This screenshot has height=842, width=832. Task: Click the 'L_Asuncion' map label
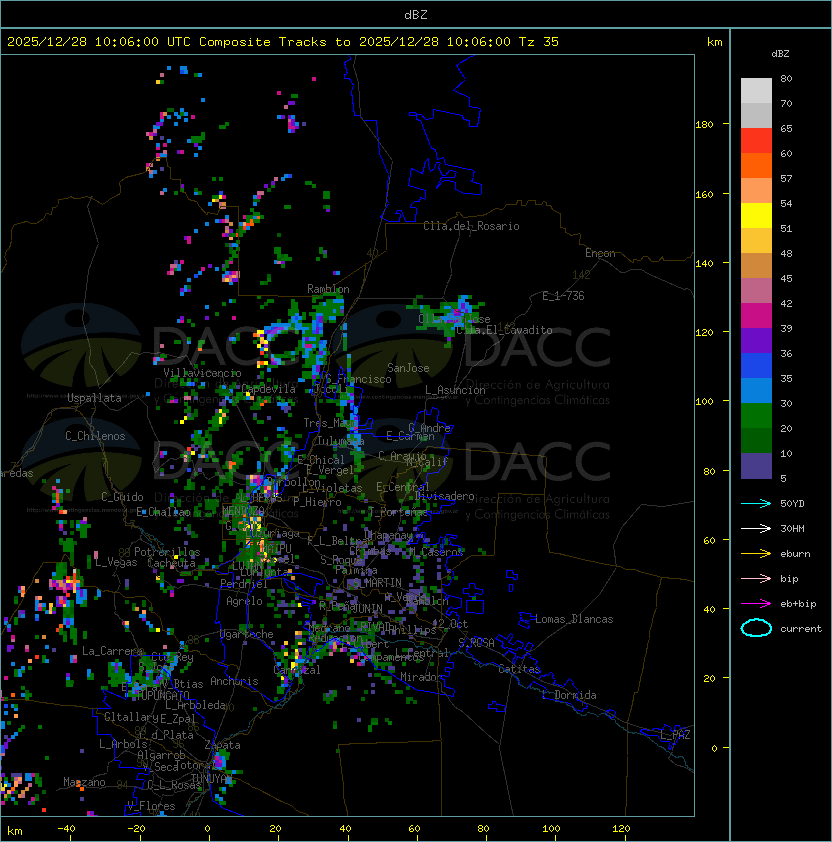coord(455,390)
